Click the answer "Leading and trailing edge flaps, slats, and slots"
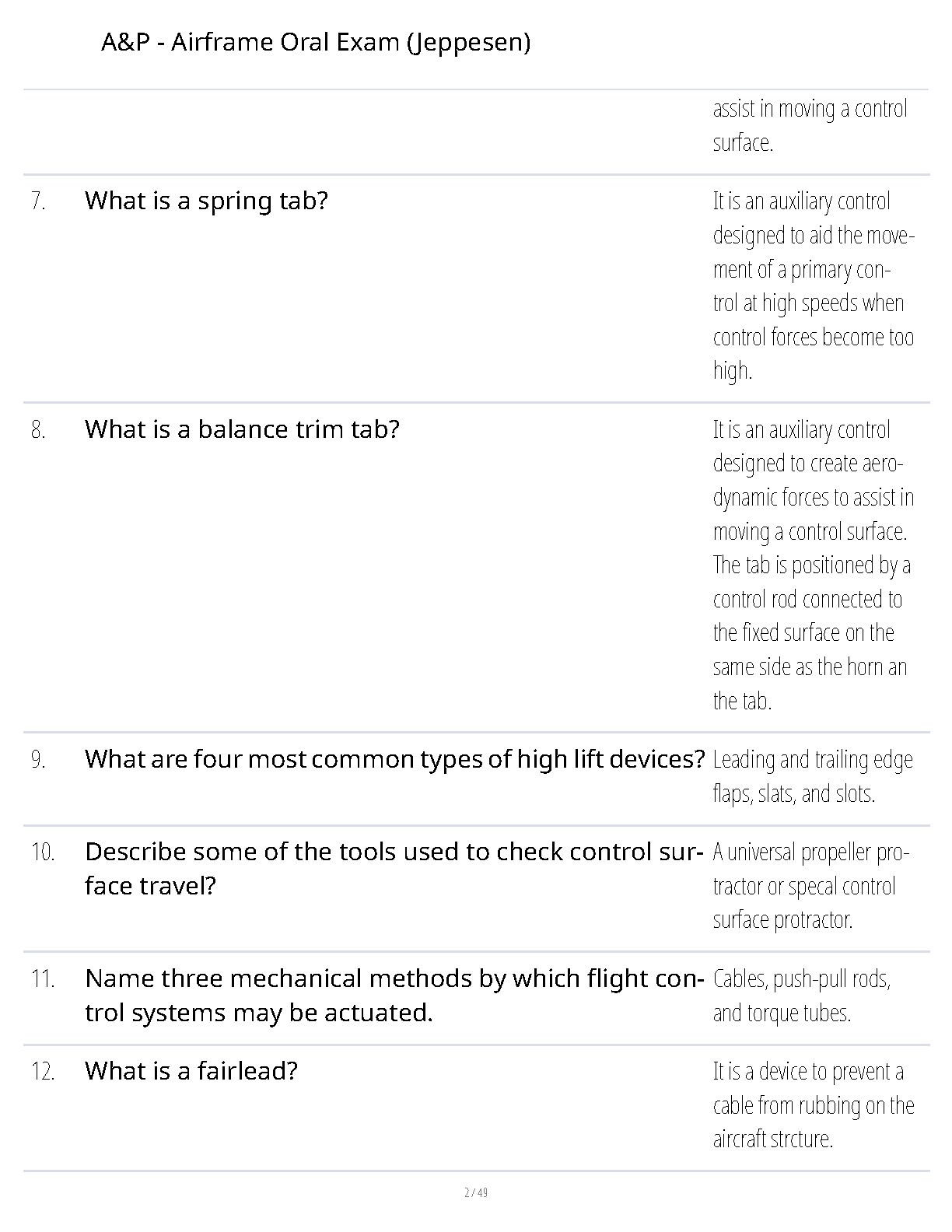 pos(813,776)
